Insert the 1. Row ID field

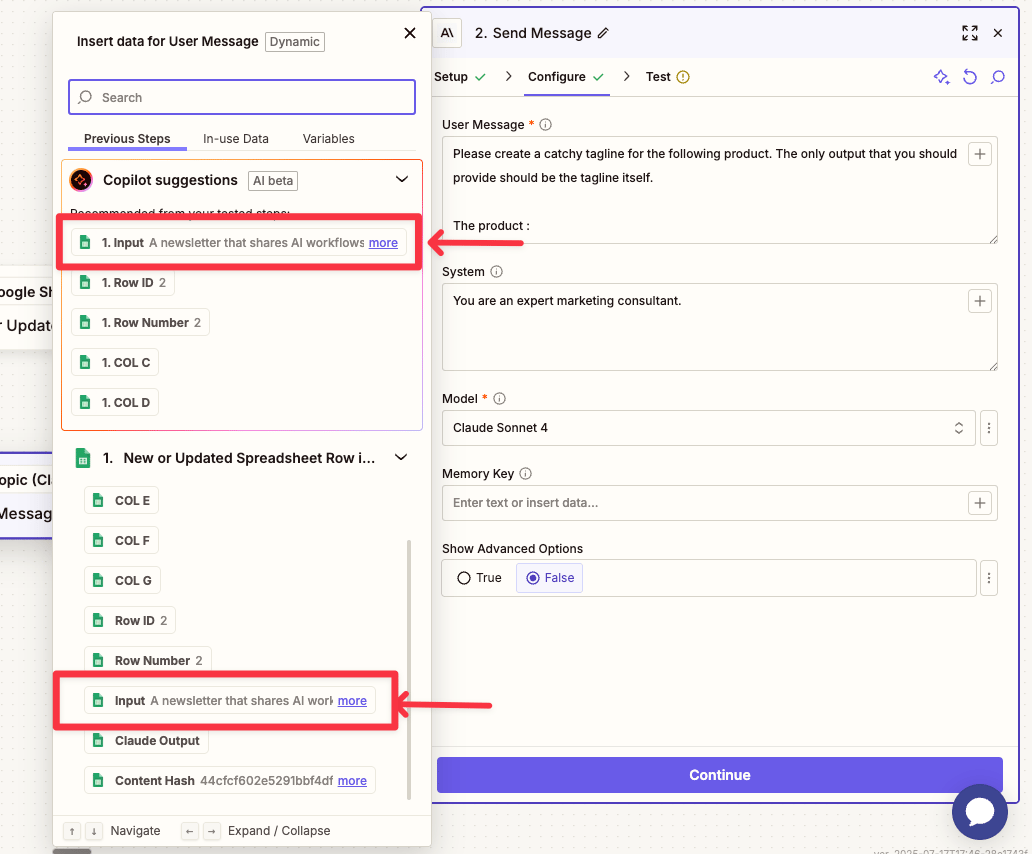(123, 282)
